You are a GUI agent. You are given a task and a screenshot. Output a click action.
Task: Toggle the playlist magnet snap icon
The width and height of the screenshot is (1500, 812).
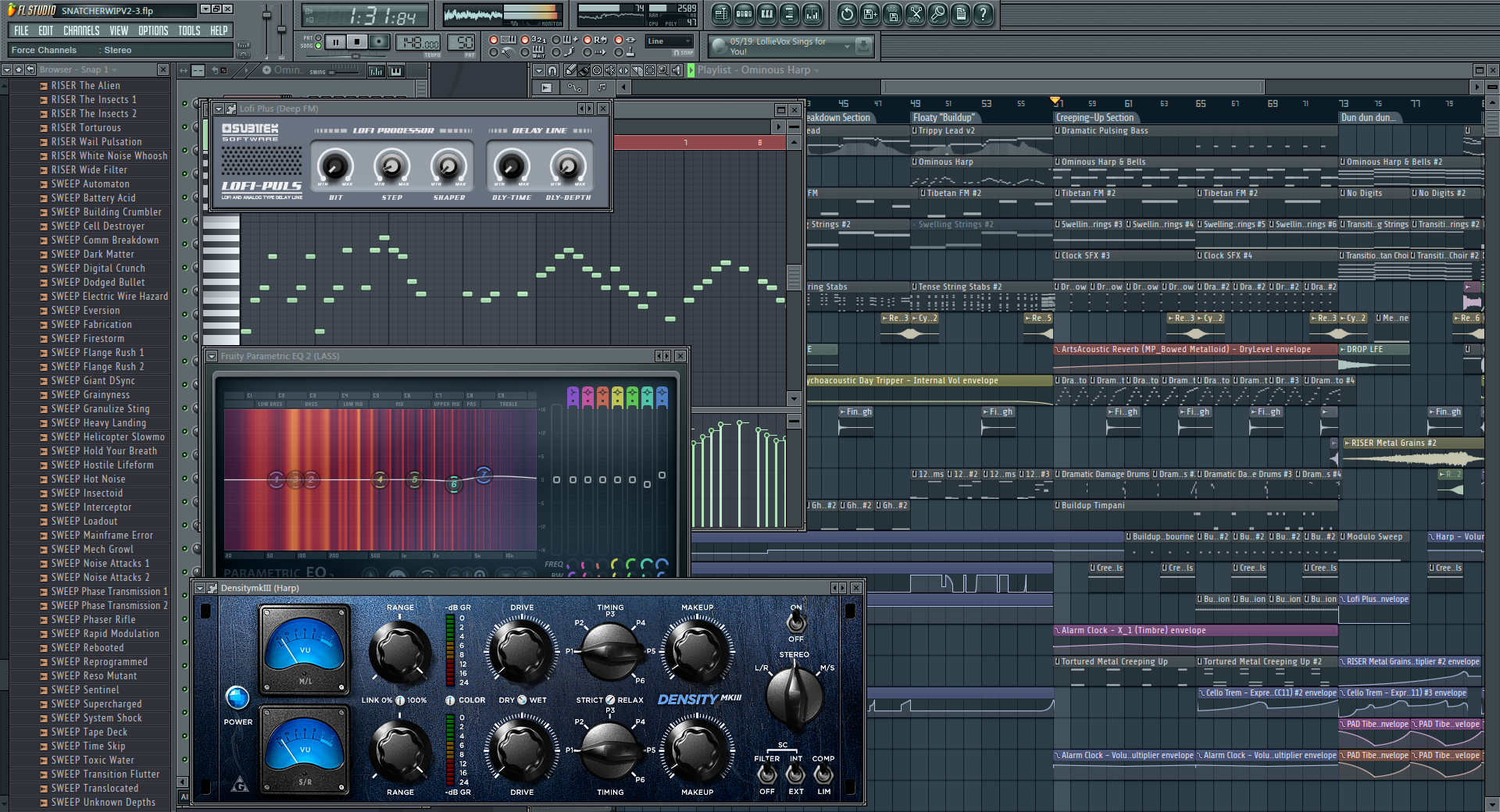click(x=552, y=70)
